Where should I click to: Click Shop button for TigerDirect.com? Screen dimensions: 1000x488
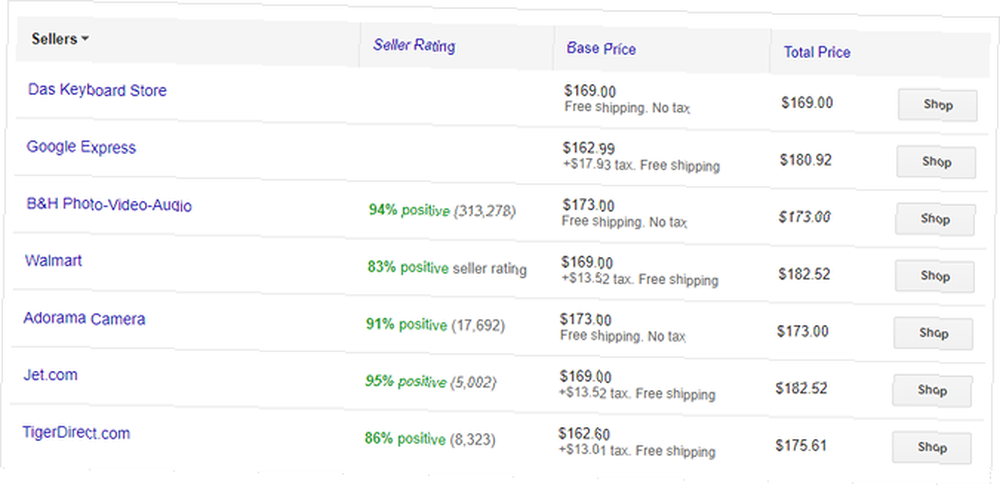tap(931, 447)
